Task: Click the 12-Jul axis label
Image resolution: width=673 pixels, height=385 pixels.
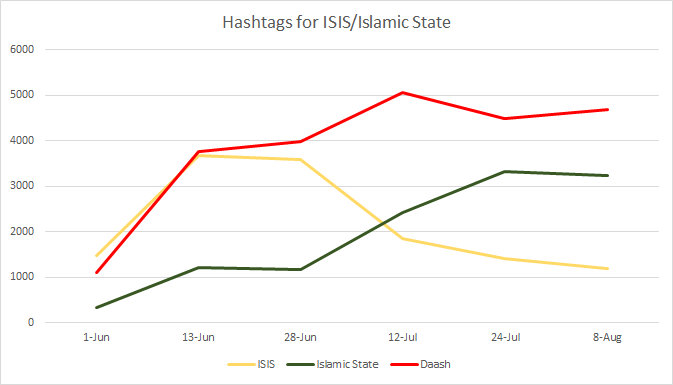Action: [x=403, y=337]
